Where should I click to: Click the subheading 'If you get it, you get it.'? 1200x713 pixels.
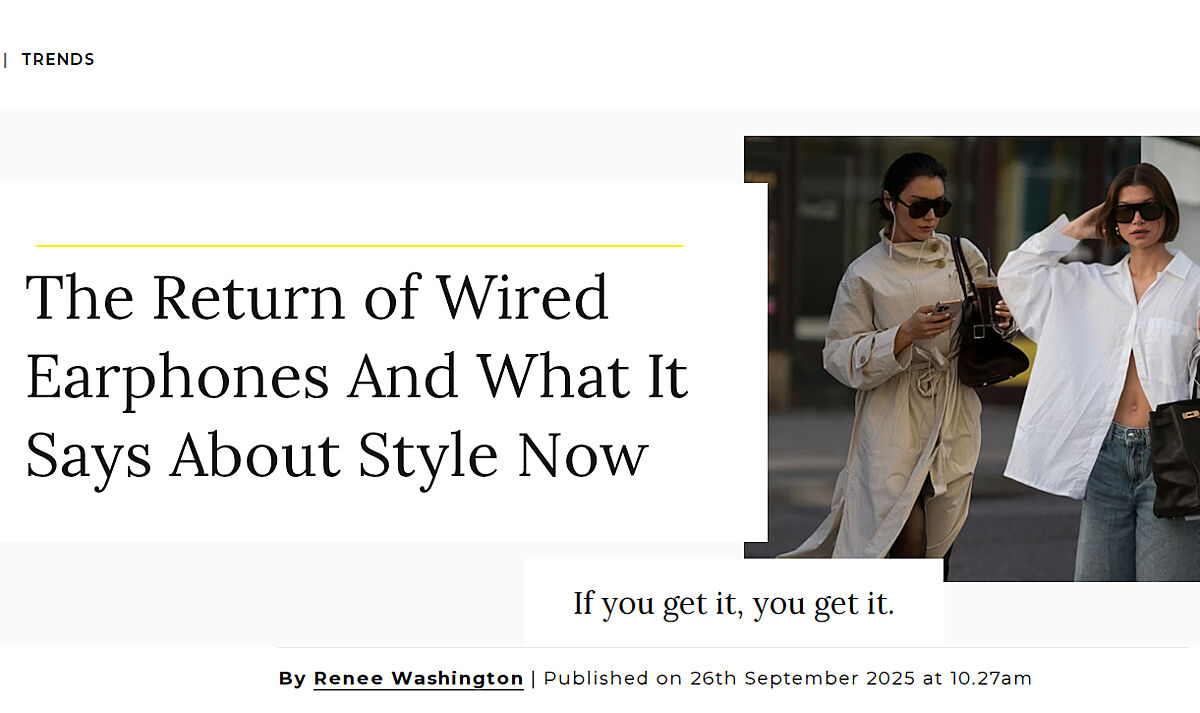coord(733,604)
